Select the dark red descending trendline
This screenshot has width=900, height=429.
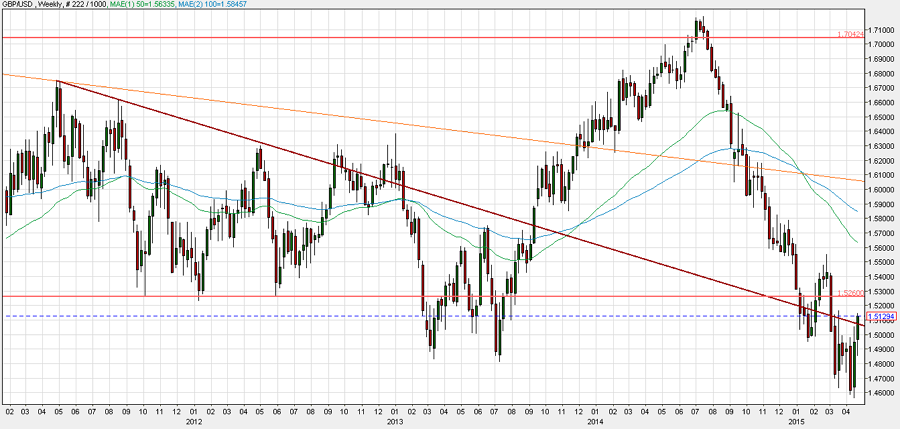tap(459, 203)
